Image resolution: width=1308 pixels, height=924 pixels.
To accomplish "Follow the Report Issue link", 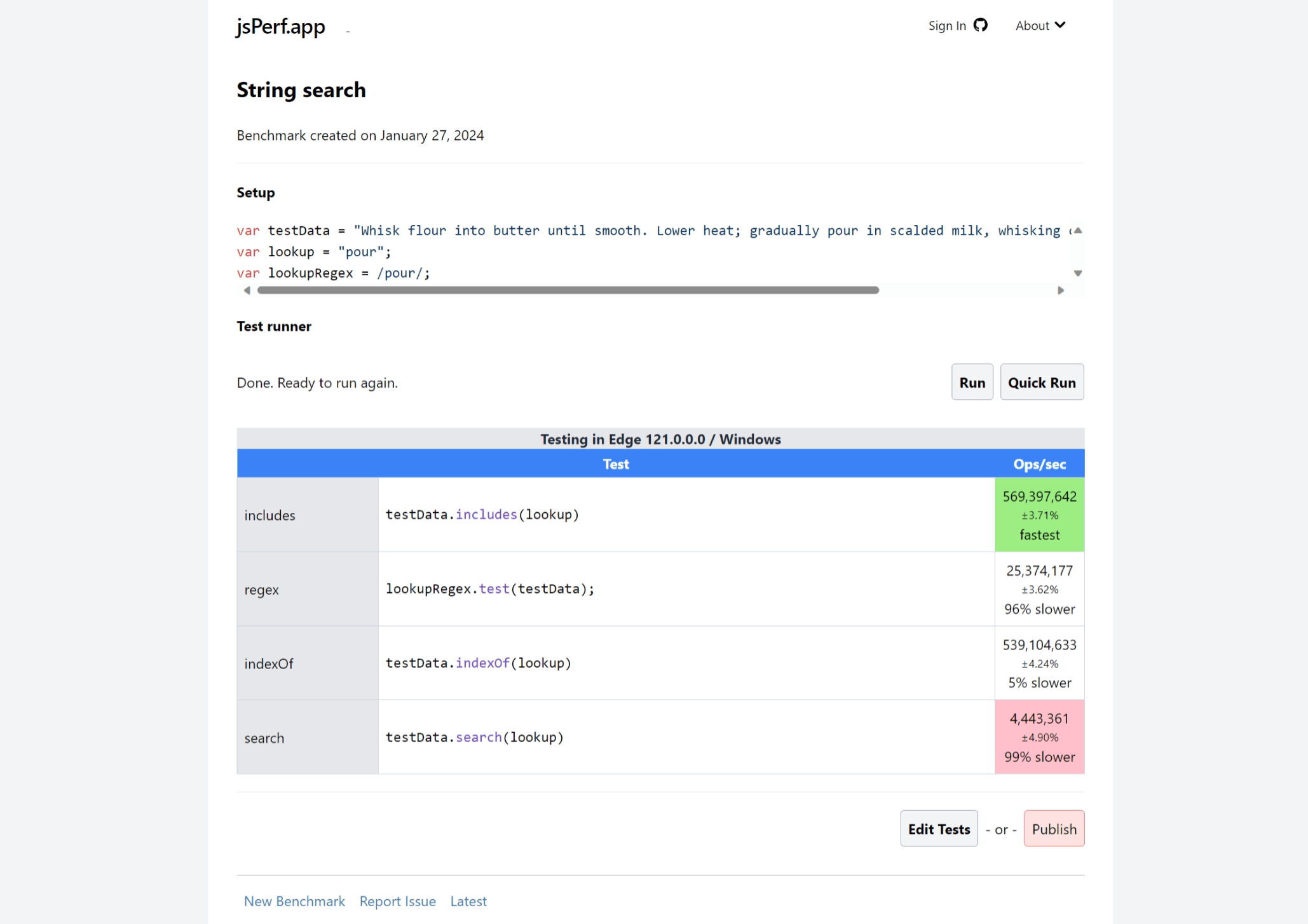I will pyautogui.click(x=398, y=901).
